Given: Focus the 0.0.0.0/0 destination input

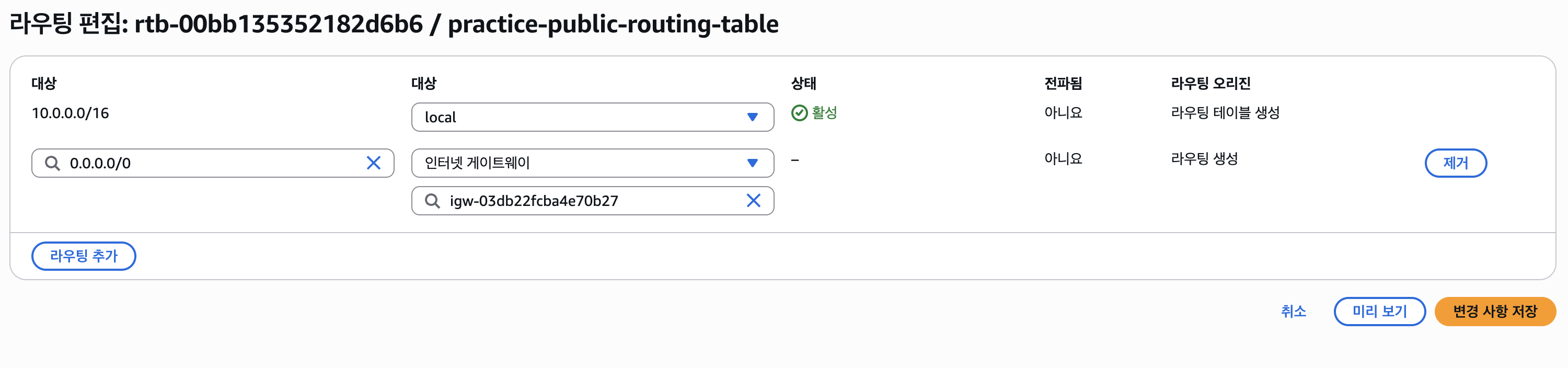Looking at the screenshot, I should tap(212, 163).
